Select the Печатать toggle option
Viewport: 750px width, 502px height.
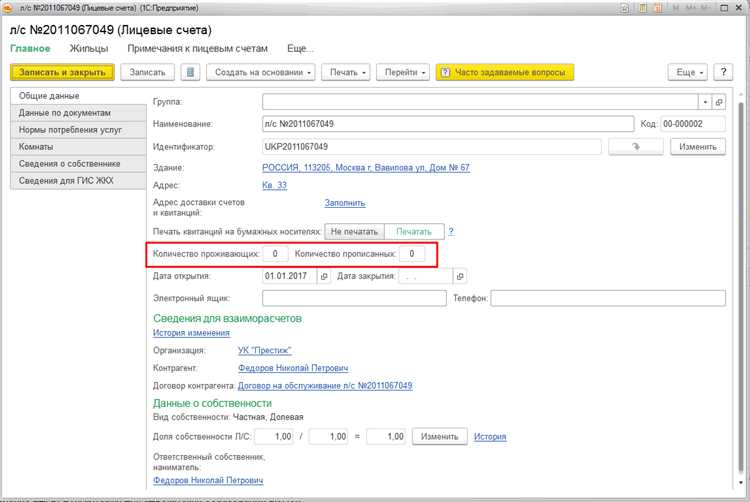tap(413, 231)
